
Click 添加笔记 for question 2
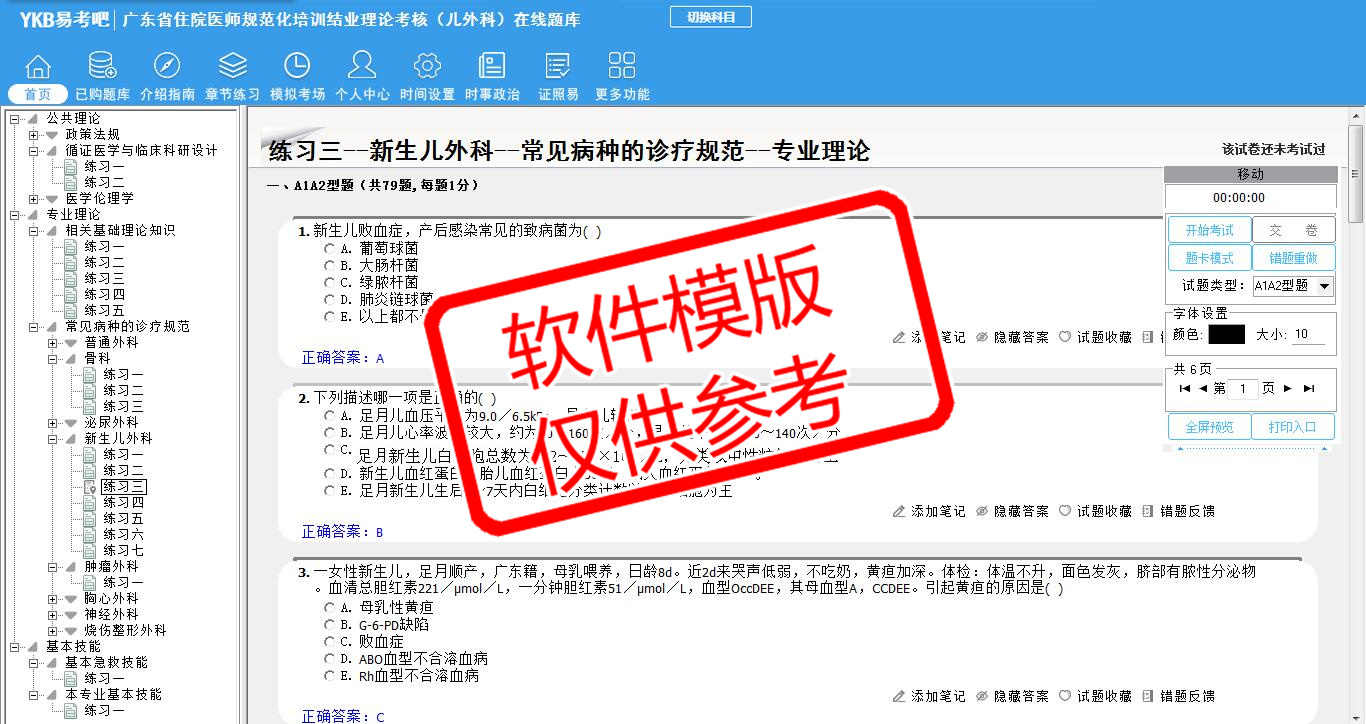(929, 511)
